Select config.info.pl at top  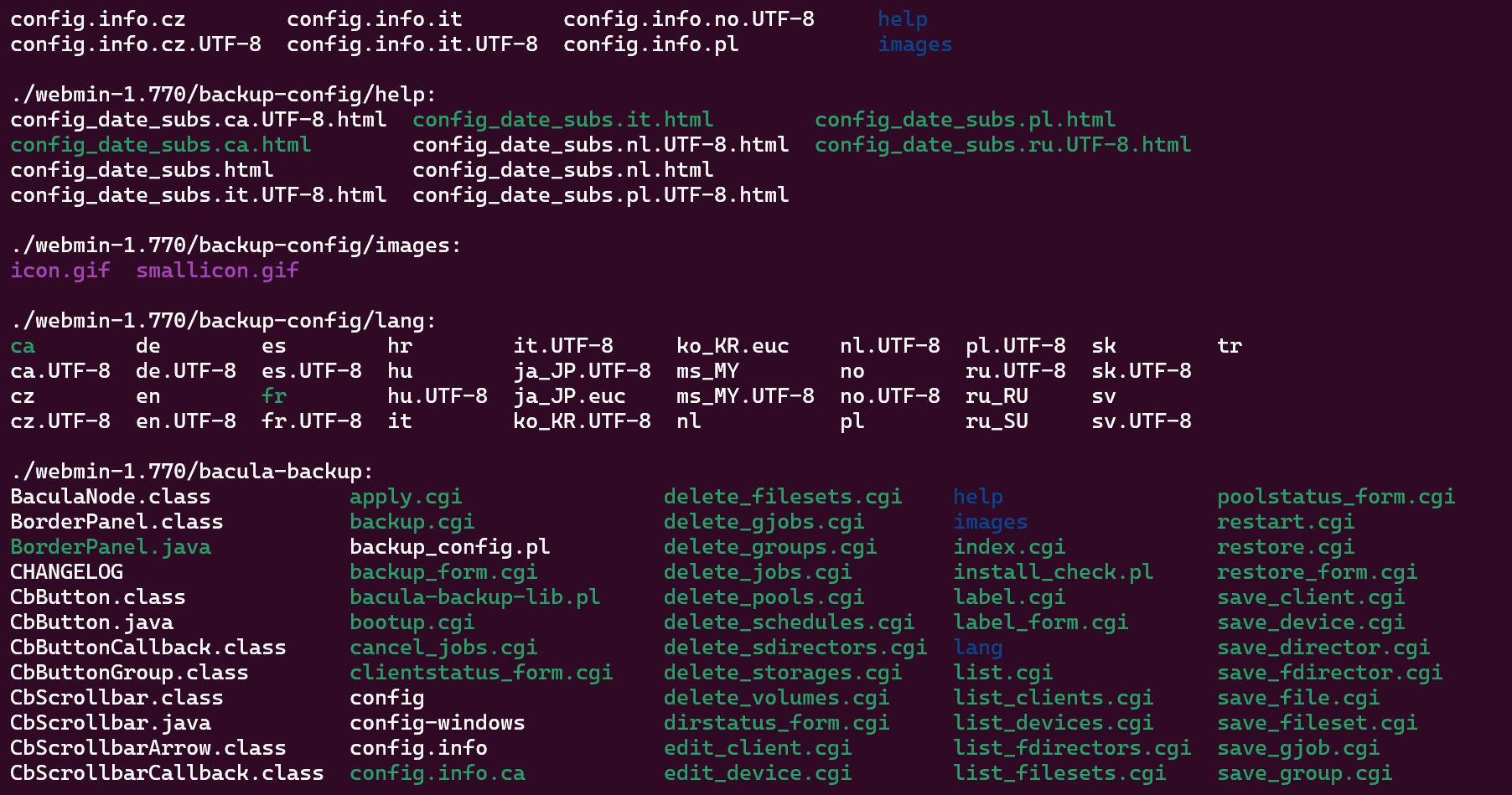(651, 44)
